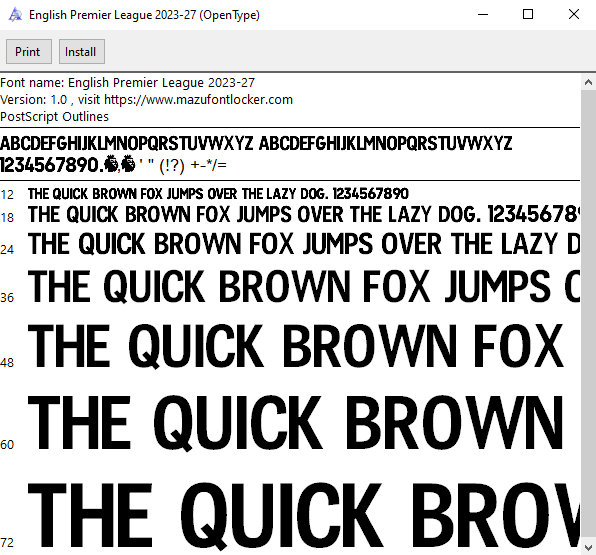
Task: Click the size 60 sample text
Action: [x=296, y=423]
